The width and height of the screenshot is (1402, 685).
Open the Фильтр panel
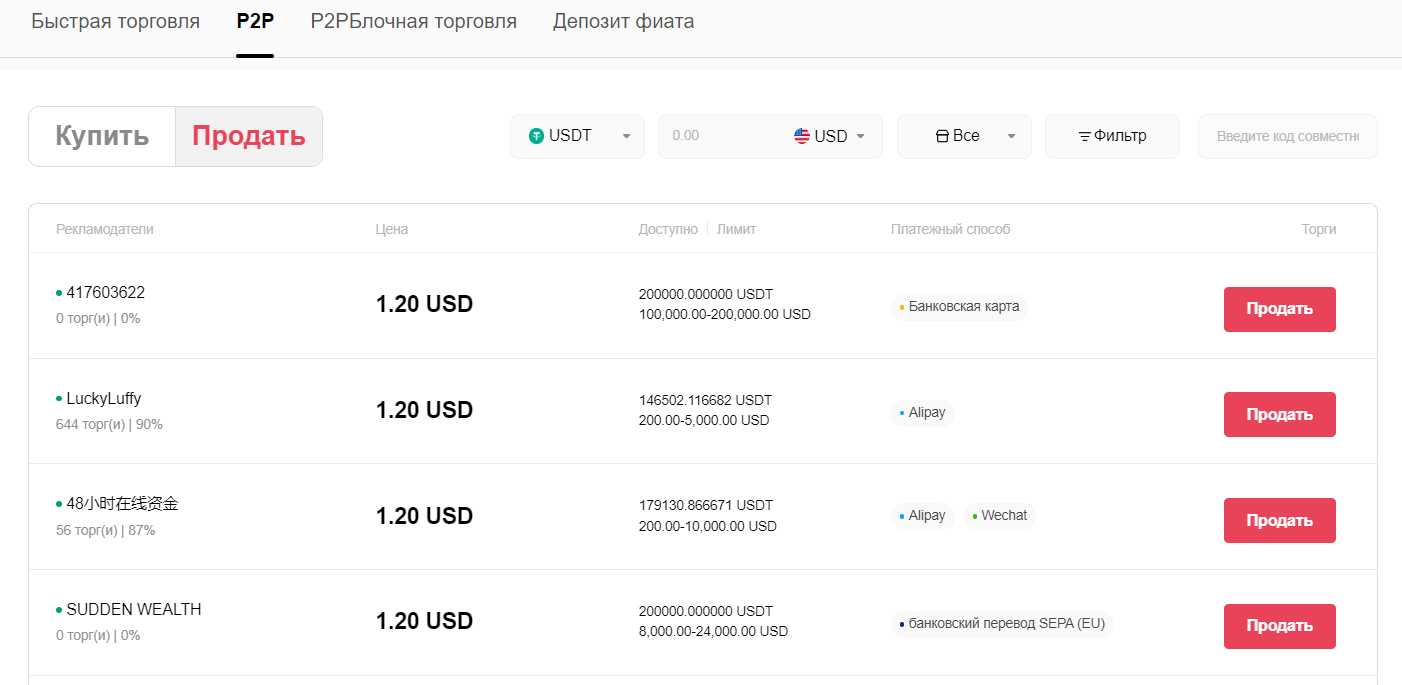click(1112, 135)
